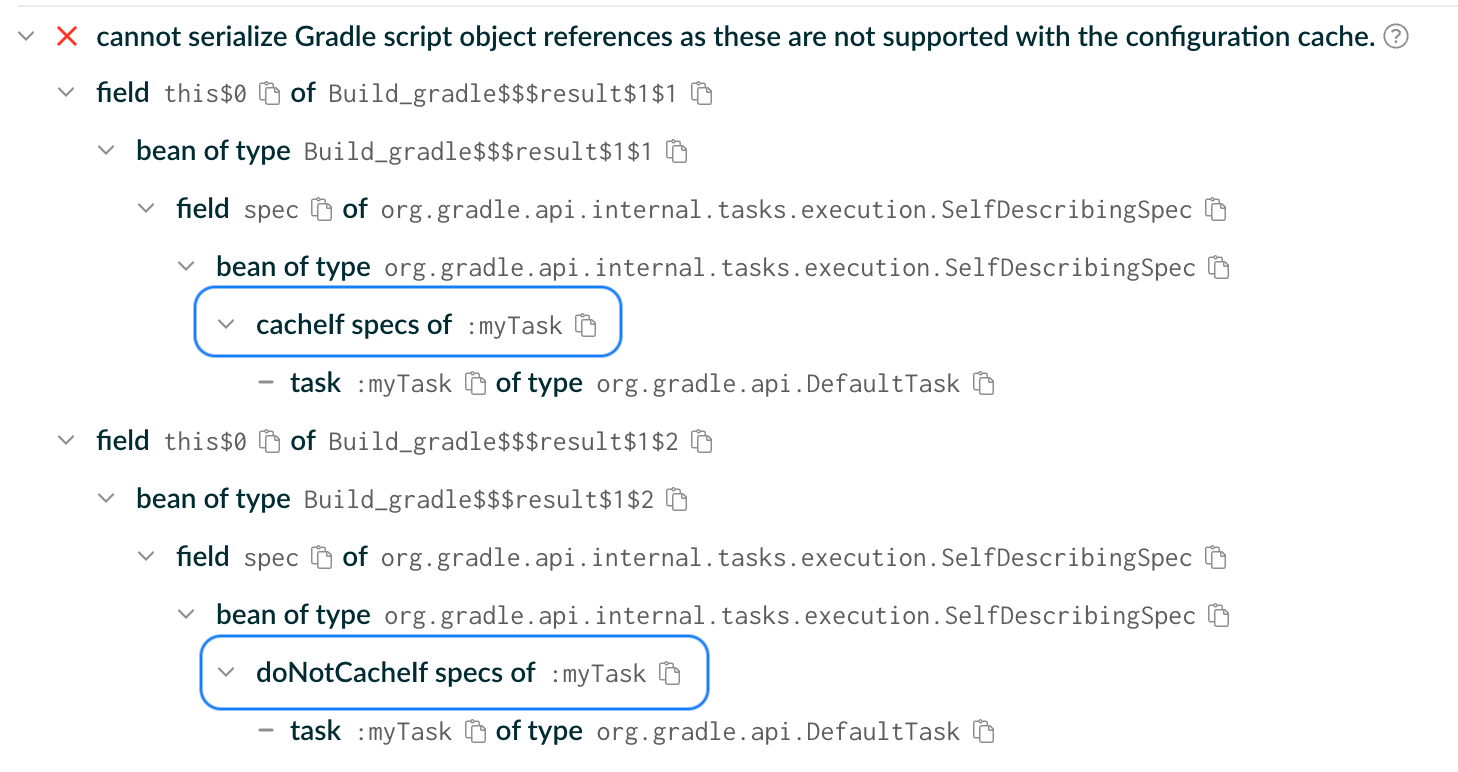The image size is (1458, 772).
Task: Collapse the bean of type Build_gradle$$$result$1$2 node
Action: pyautogui.click(x=106, y=498)
